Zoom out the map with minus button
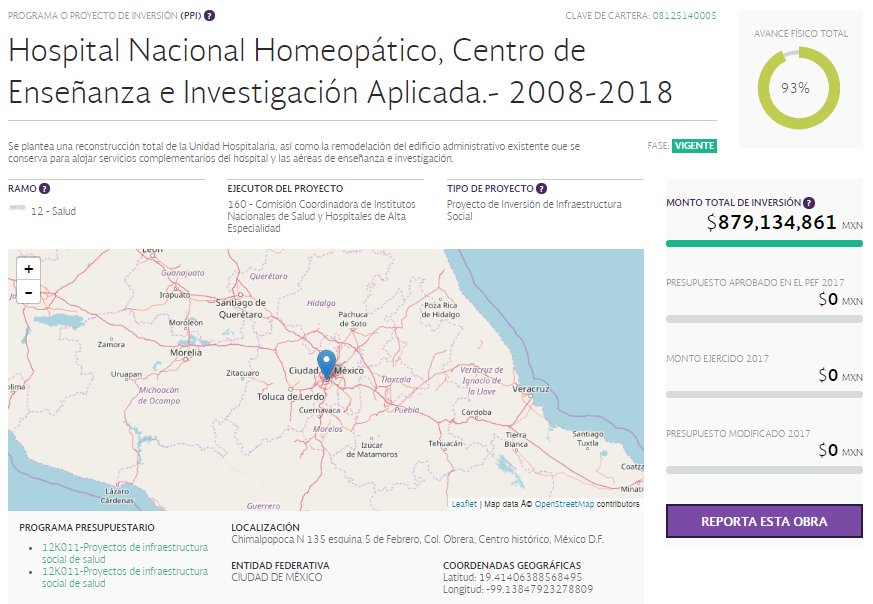Image resolution: width=873 pixels, height=604 pixels. 28,292
